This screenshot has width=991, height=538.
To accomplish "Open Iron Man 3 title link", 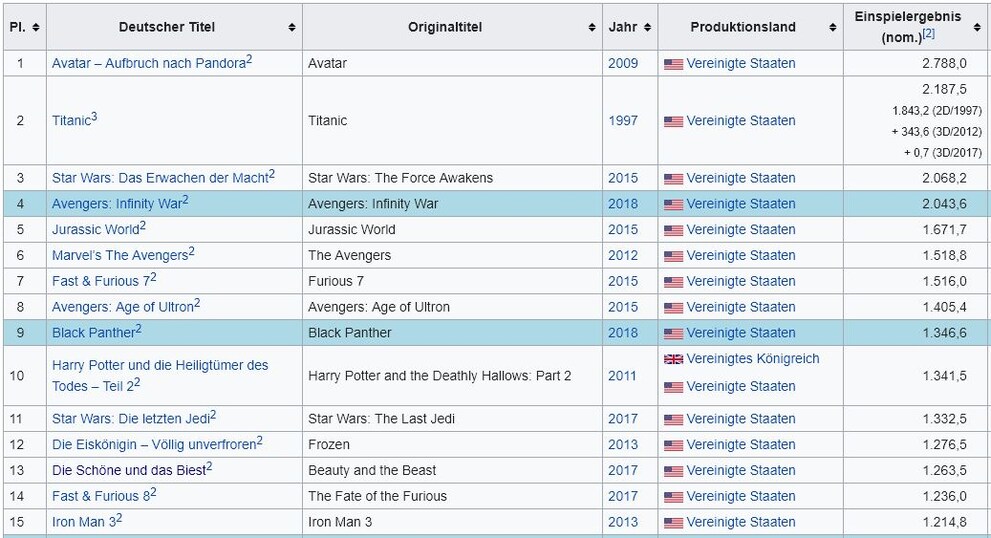I will click(83, 522).
